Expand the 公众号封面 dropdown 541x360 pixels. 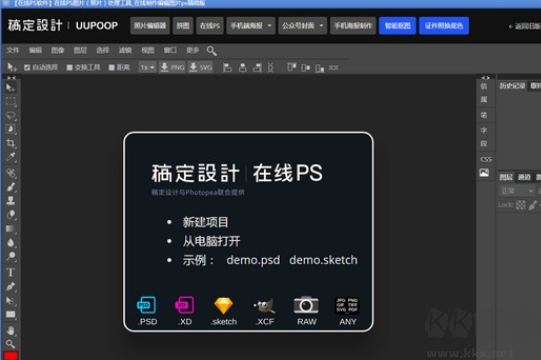(x=303, y=26)
